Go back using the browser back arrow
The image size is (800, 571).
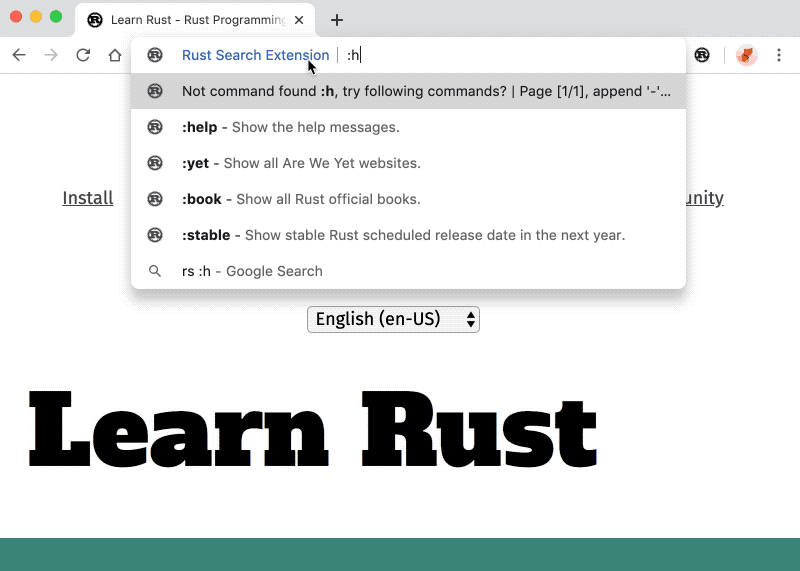(x=19, y=55)
